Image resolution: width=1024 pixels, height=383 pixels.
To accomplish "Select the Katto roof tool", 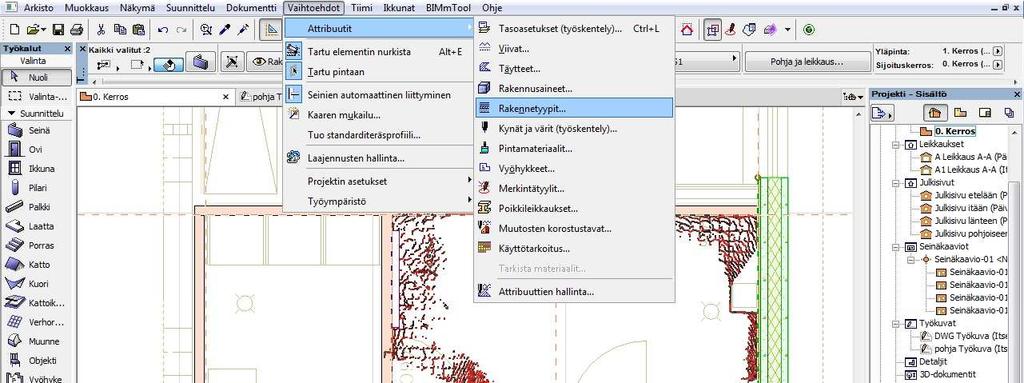I will [33, 265].
